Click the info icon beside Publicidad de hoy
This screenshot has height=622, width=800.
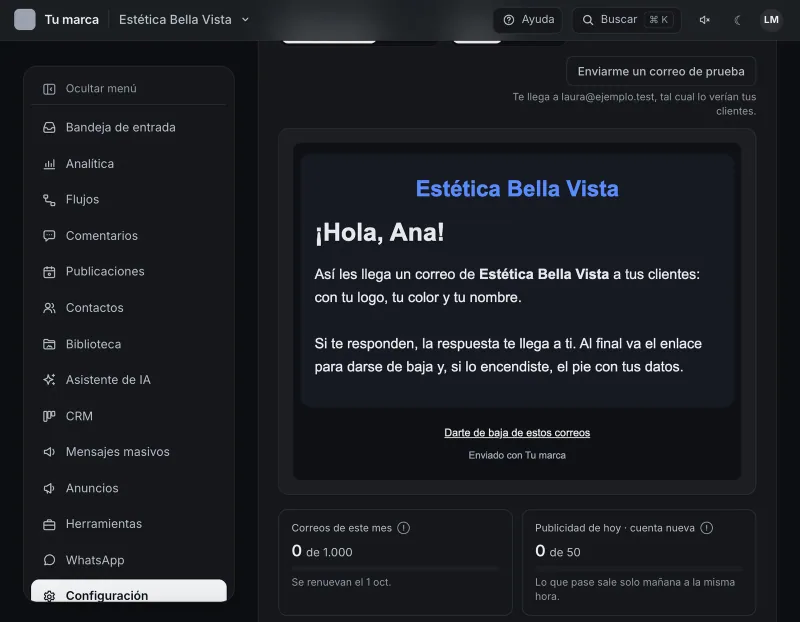coord(707,528)
